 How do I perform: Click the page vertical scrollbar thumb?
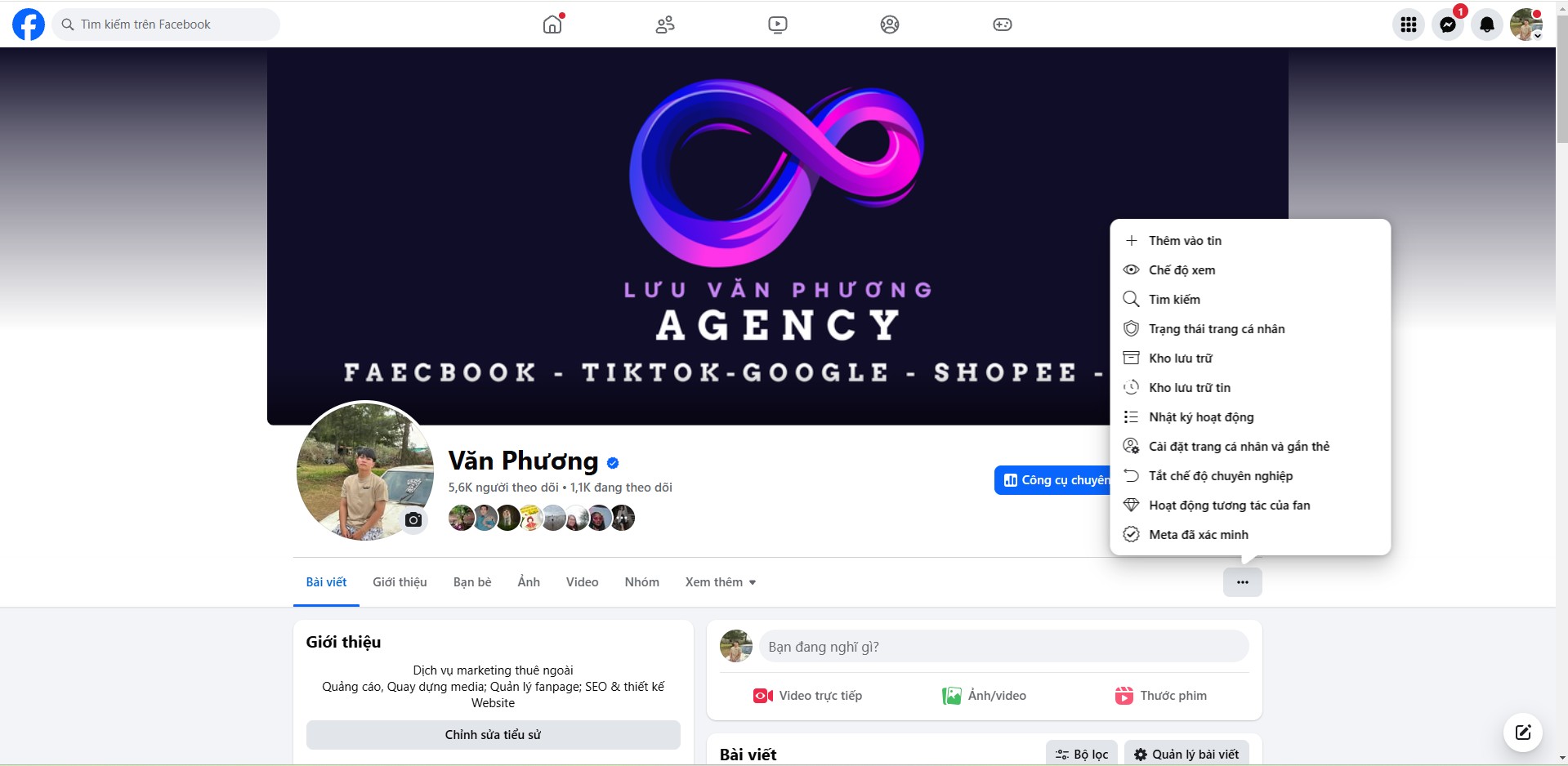click(1561, 82)
